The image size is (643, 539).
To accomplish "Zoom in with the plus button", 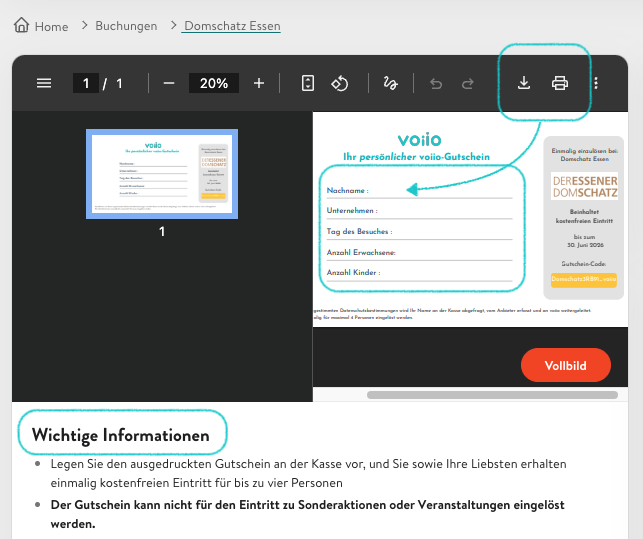I will [x=259, y=83].
